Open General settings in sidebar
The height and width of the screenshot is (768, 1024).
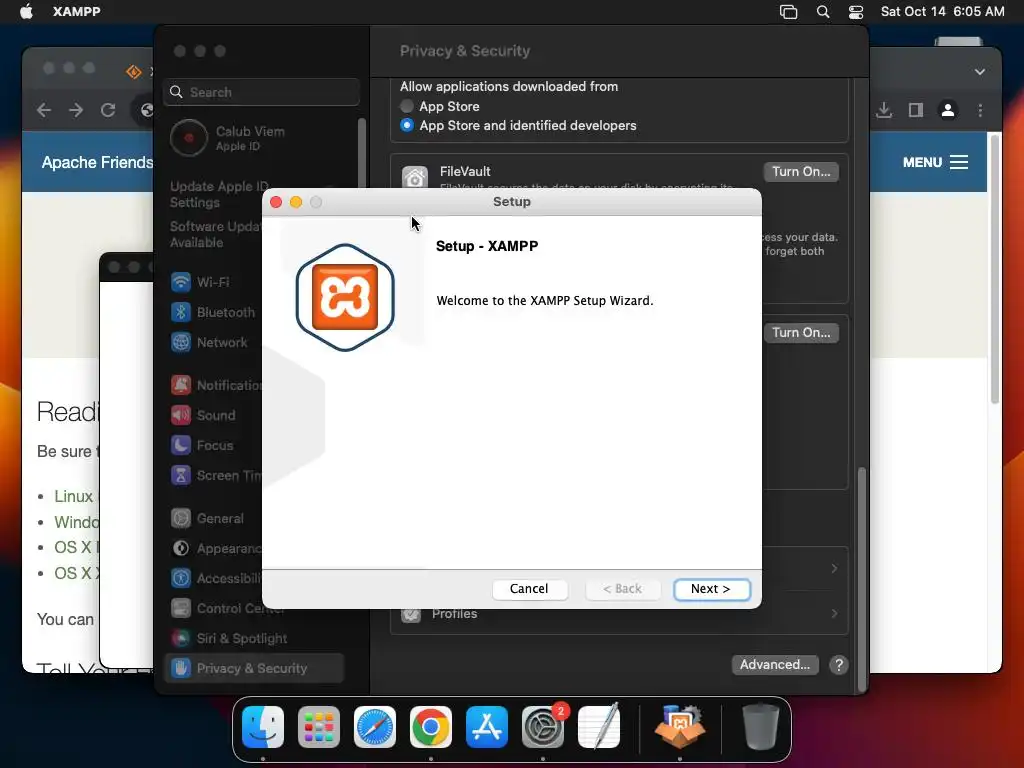tap(207, 519)
